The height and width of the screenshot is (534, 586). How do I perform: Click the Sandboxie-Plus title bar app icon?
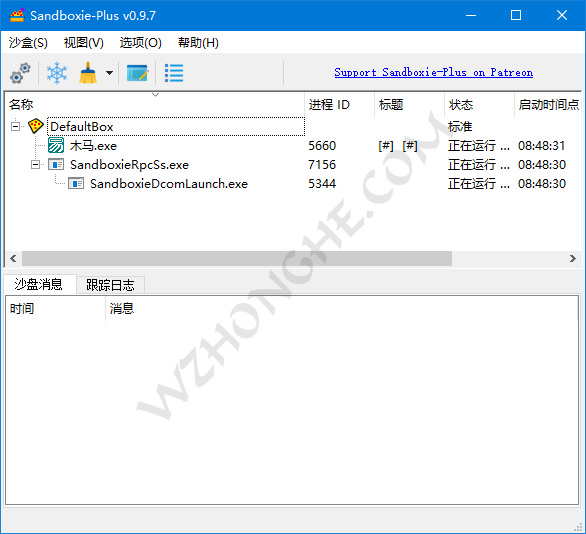pyautogui.click(x=17, y=15)
